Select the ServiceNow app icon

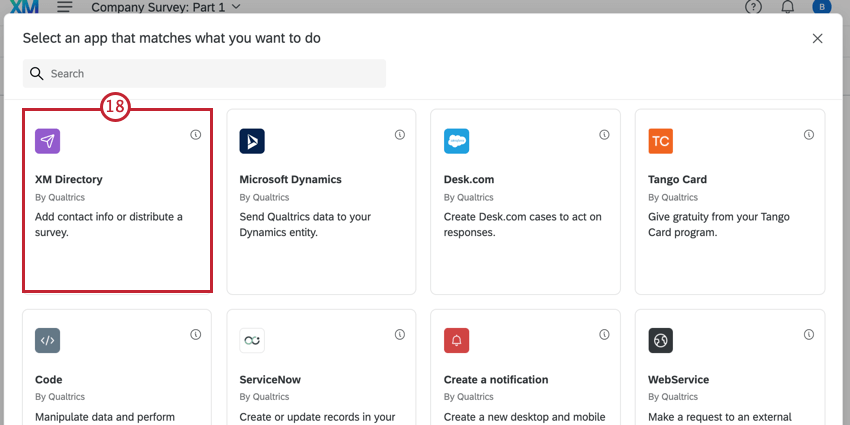click(x=252, y=340)
